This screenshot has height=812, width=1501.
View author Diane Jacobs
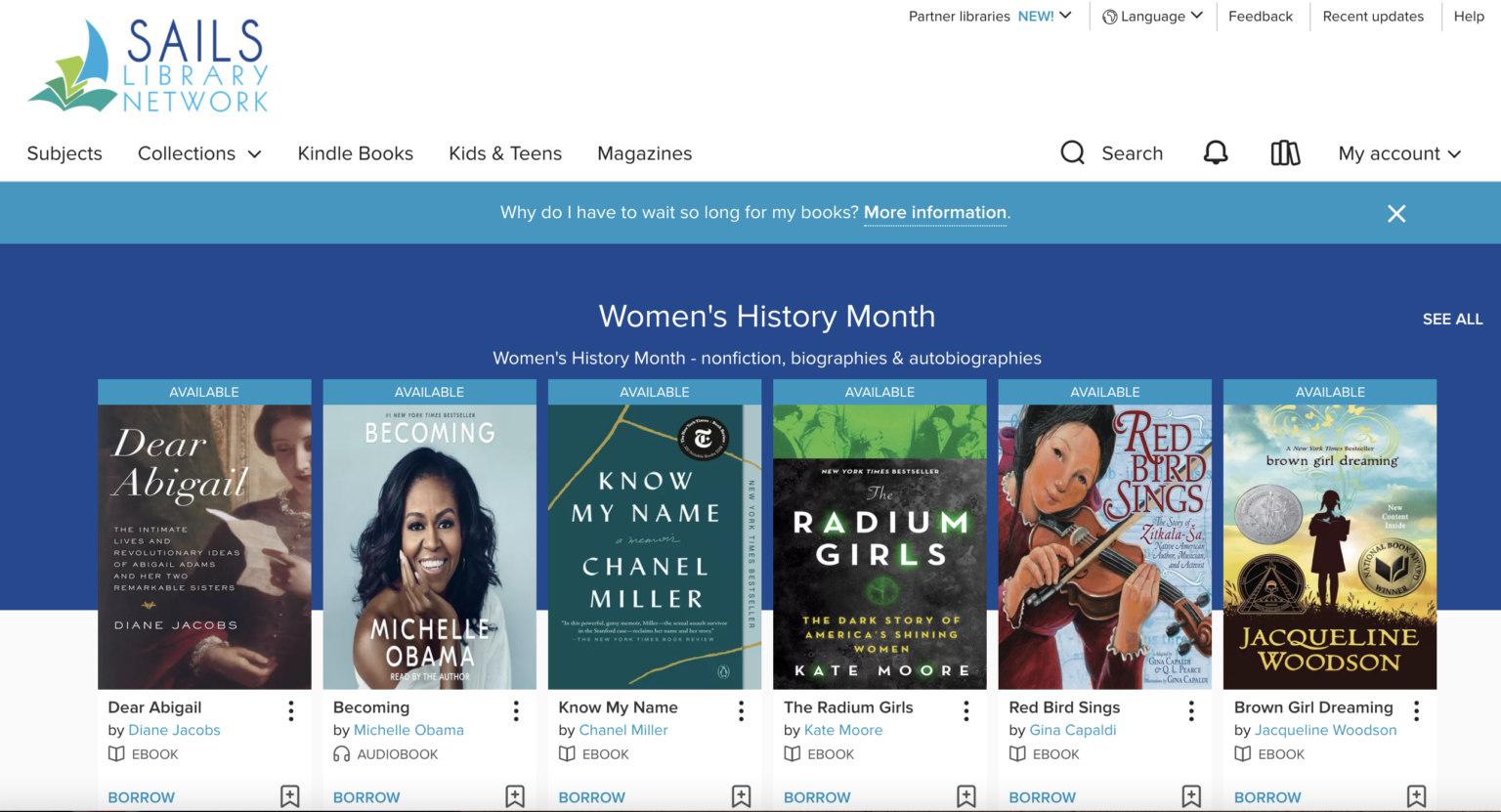pyautogui.click(x=174, y=730)
